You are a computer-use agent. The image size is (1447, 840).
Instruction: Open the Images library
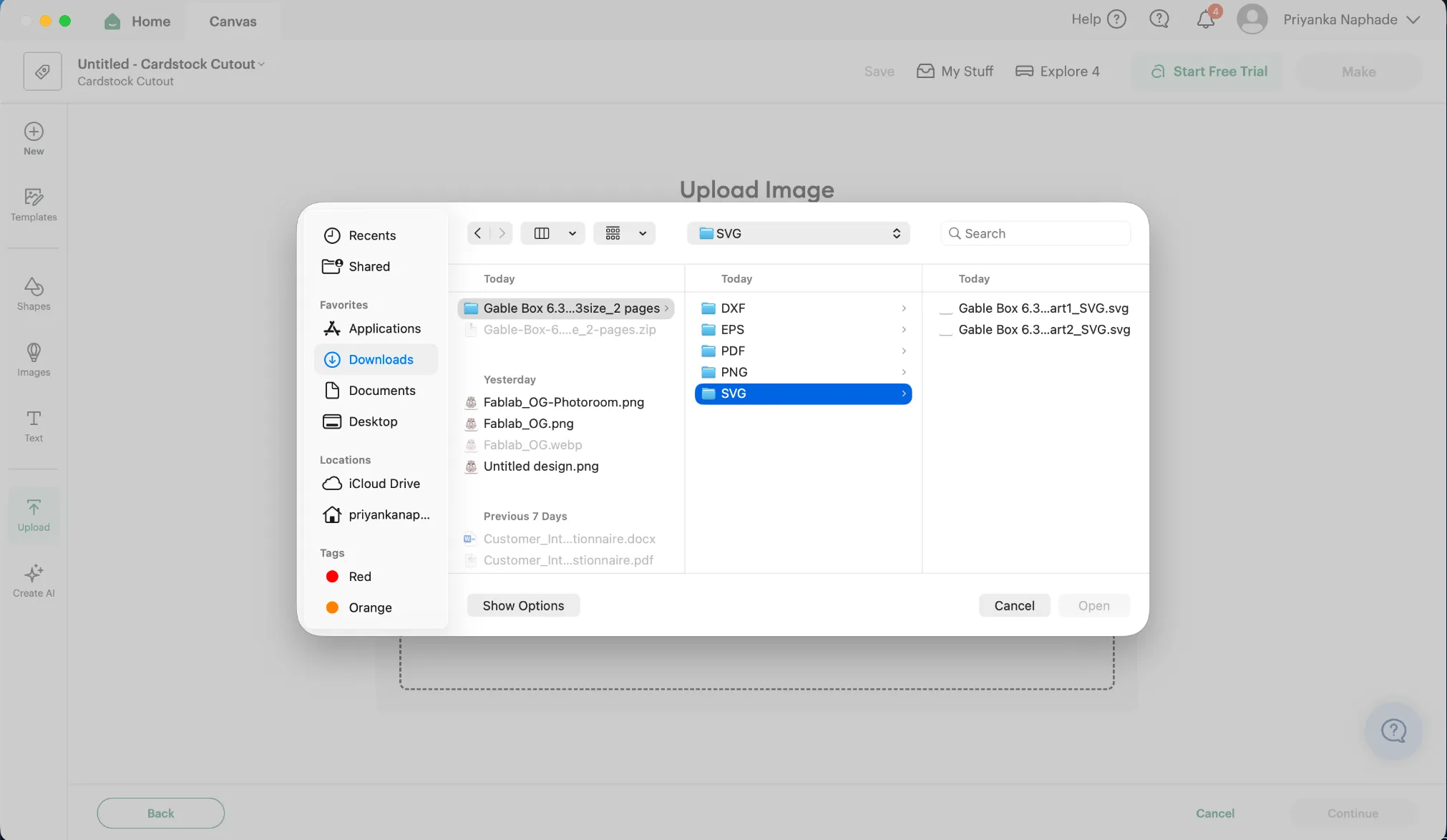click(x=34, y=360)
